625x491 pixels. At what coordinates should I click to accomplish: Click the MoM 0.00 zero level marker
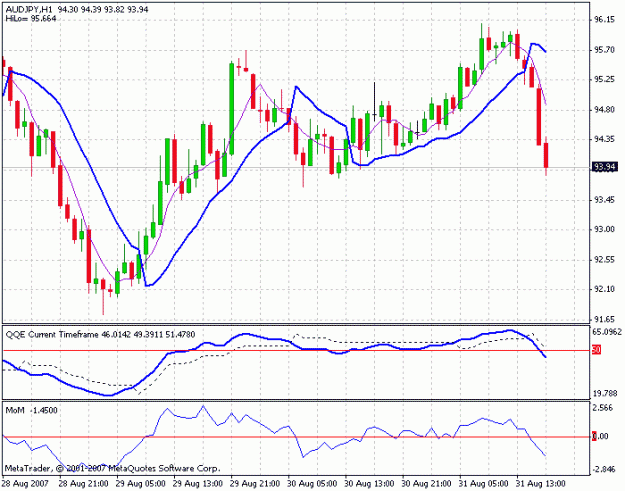pos(601,436)
